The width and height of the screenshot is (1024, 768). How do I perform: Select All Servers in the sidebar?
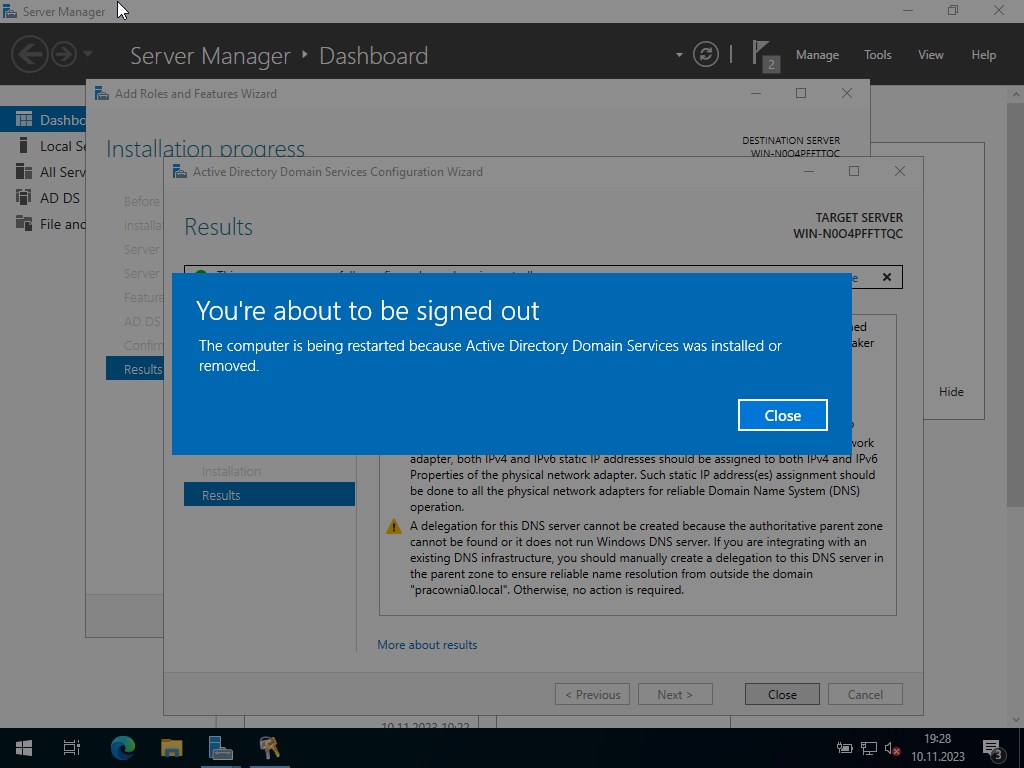(x=43, y=172)
